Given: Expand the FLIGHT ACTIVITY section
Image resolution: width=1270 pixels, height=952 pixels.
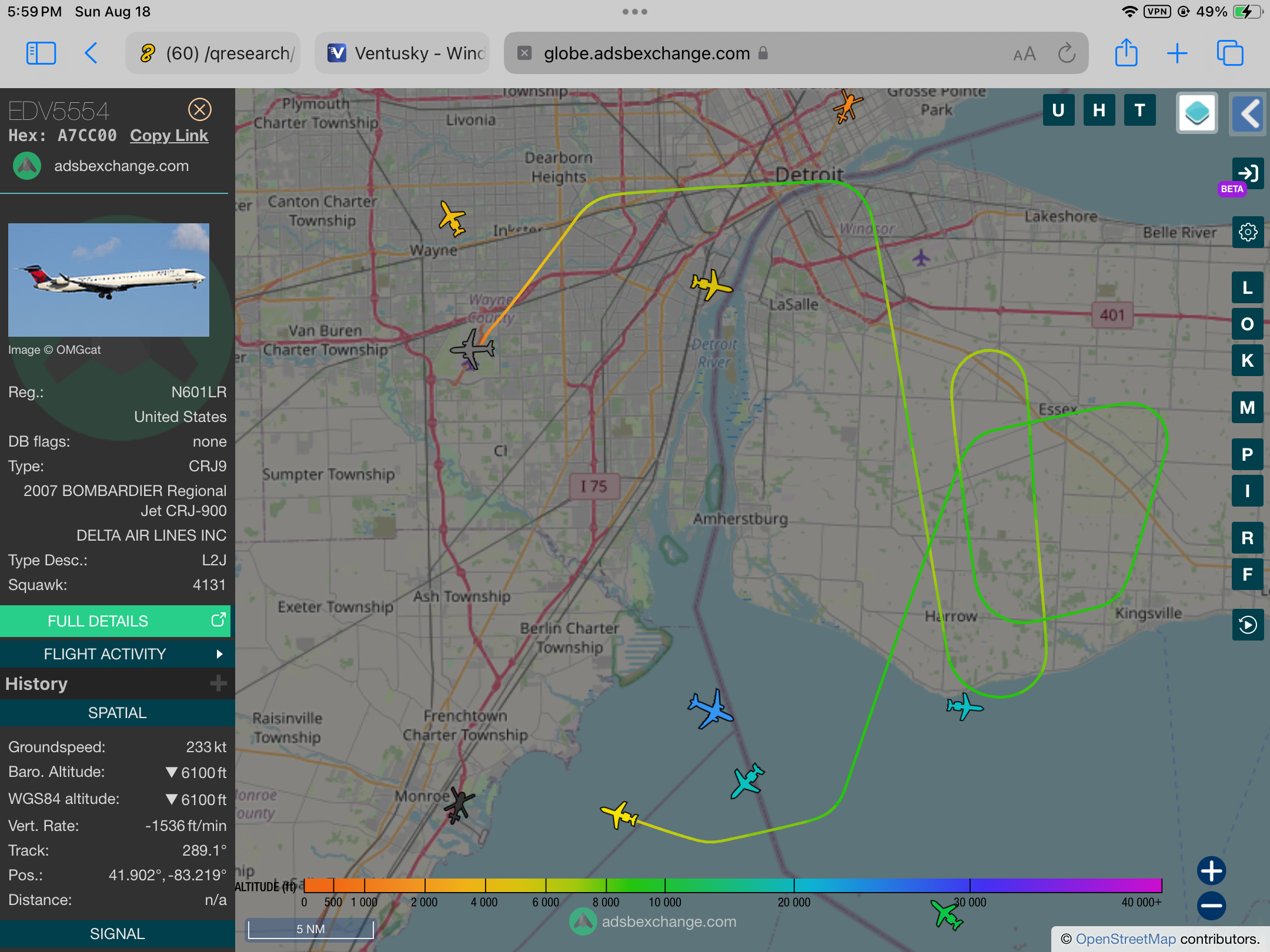Looking at the screenshot, I should 116,654.
